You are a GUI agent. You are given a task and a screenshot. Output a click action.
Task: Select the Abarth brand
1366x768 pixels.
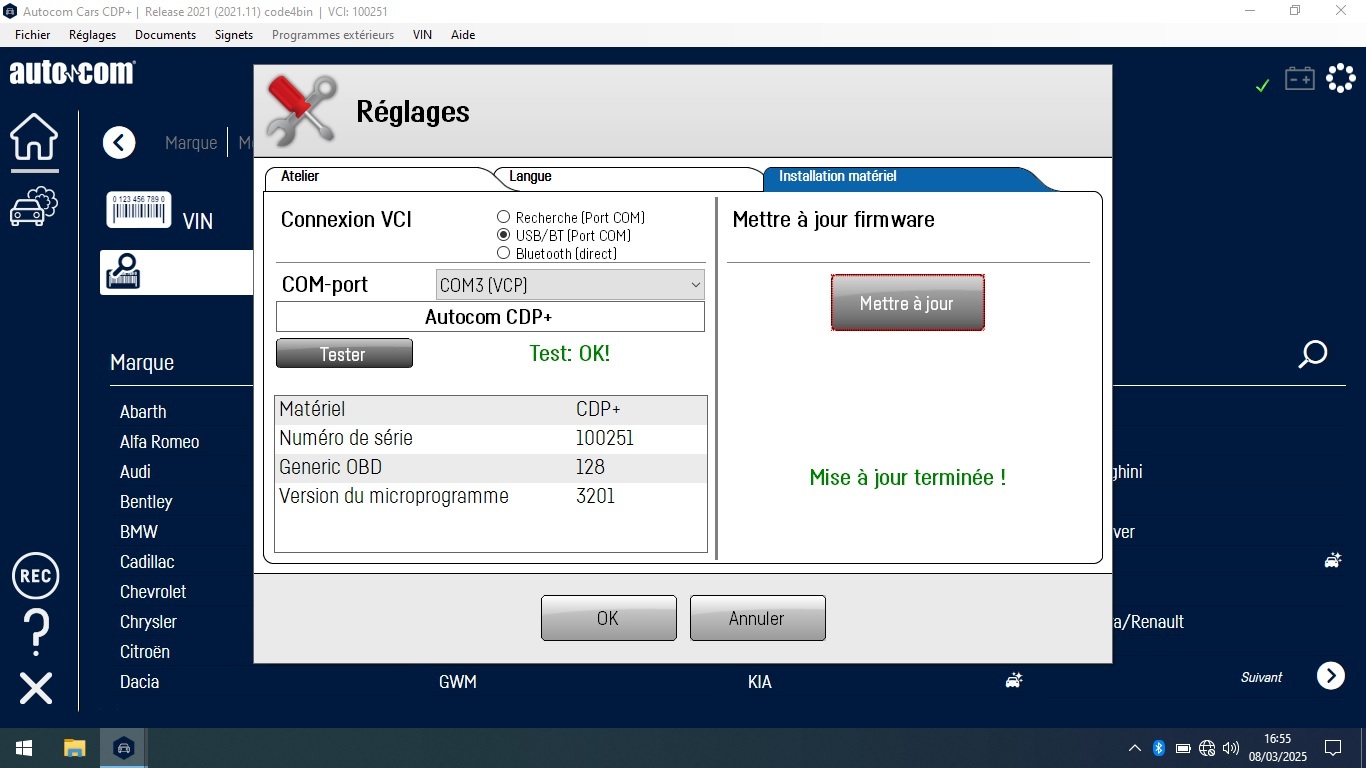[143, 412]
